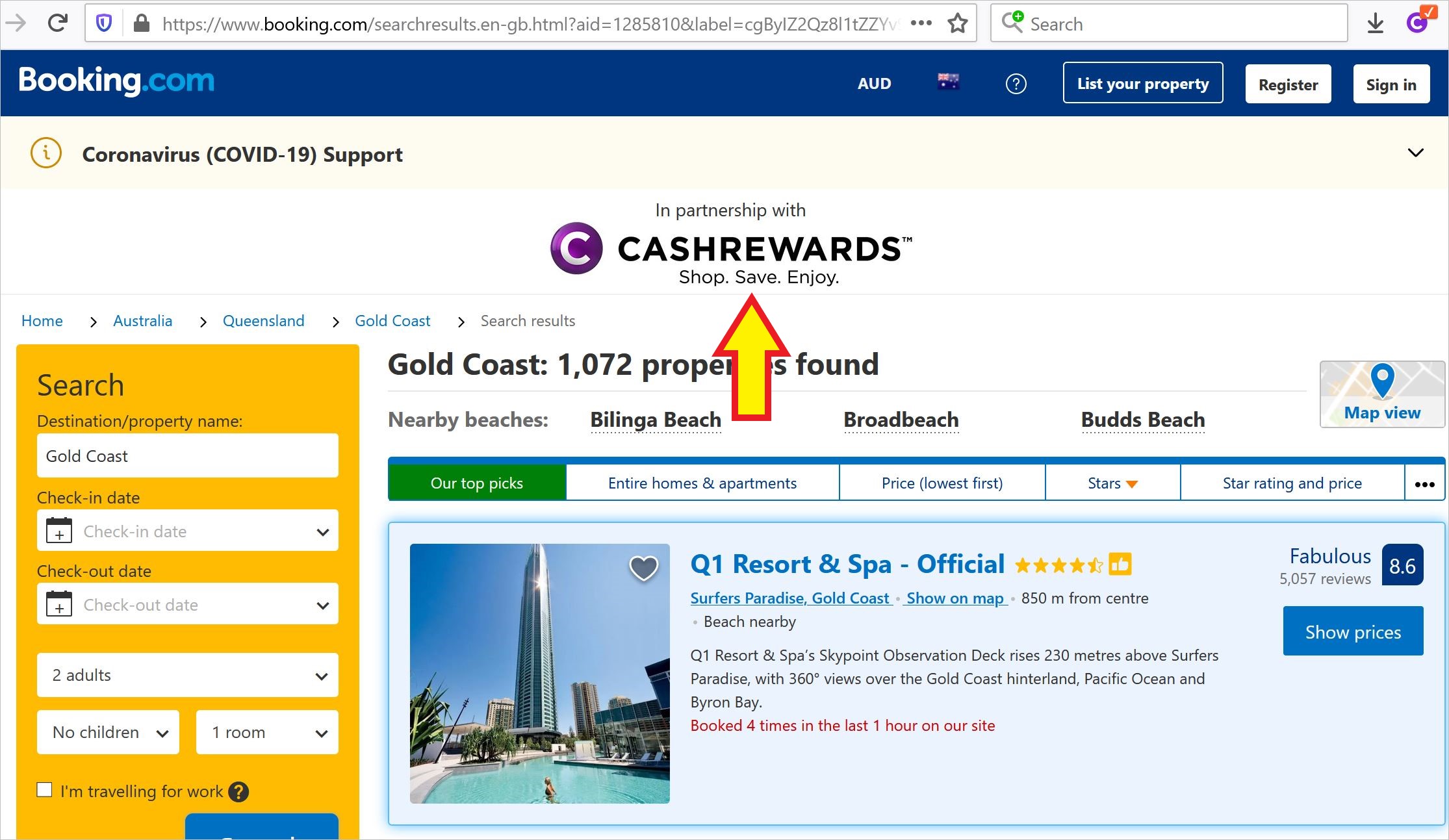Expand the Coronavirus Support banner chevron
Image resolution: width=1449 pixels, height=840 pixels.
[1415, 153]
